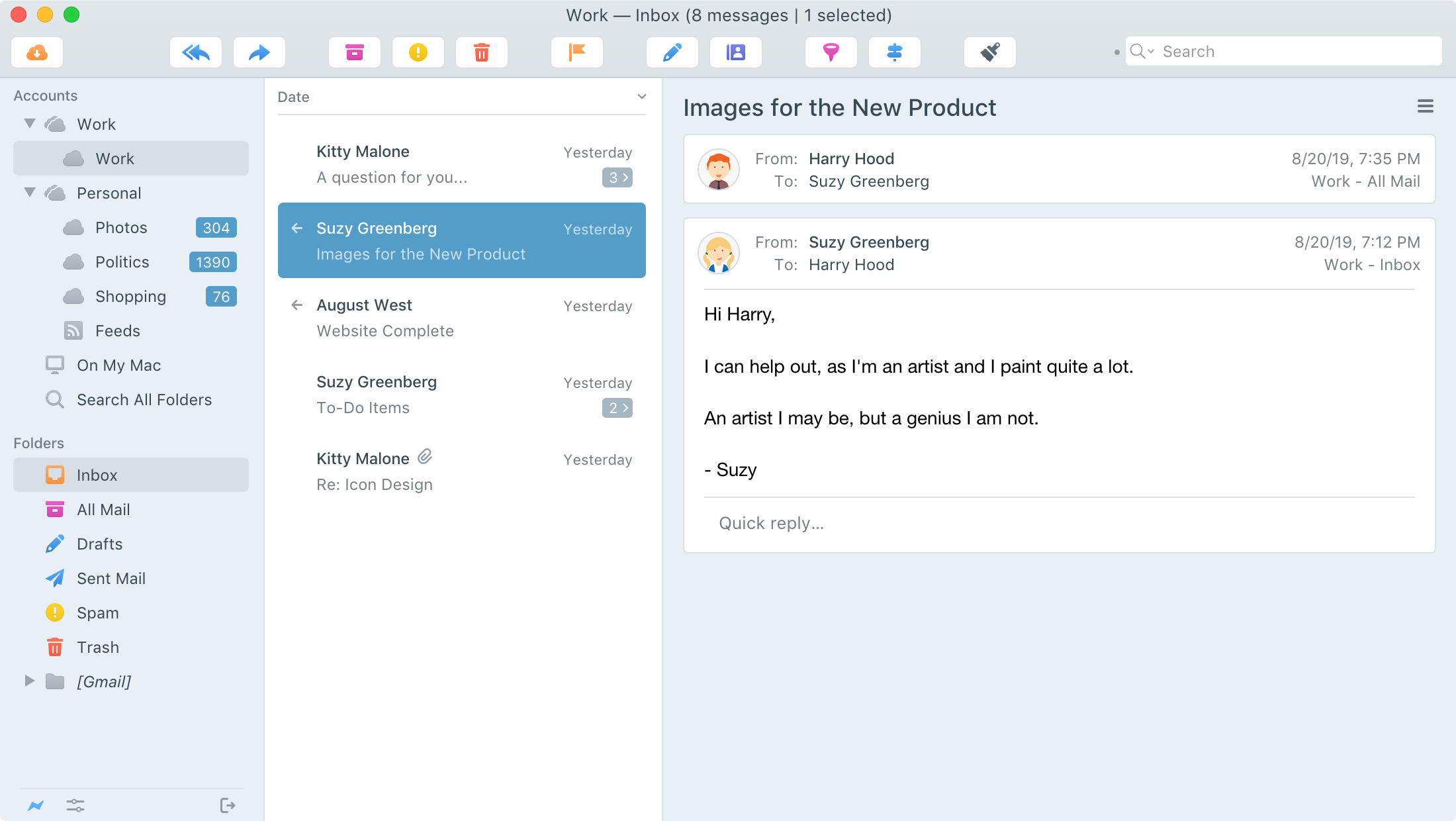Expand the [Gmail] folder
This screenshot has height=821, width=1456.
[30, 681]
